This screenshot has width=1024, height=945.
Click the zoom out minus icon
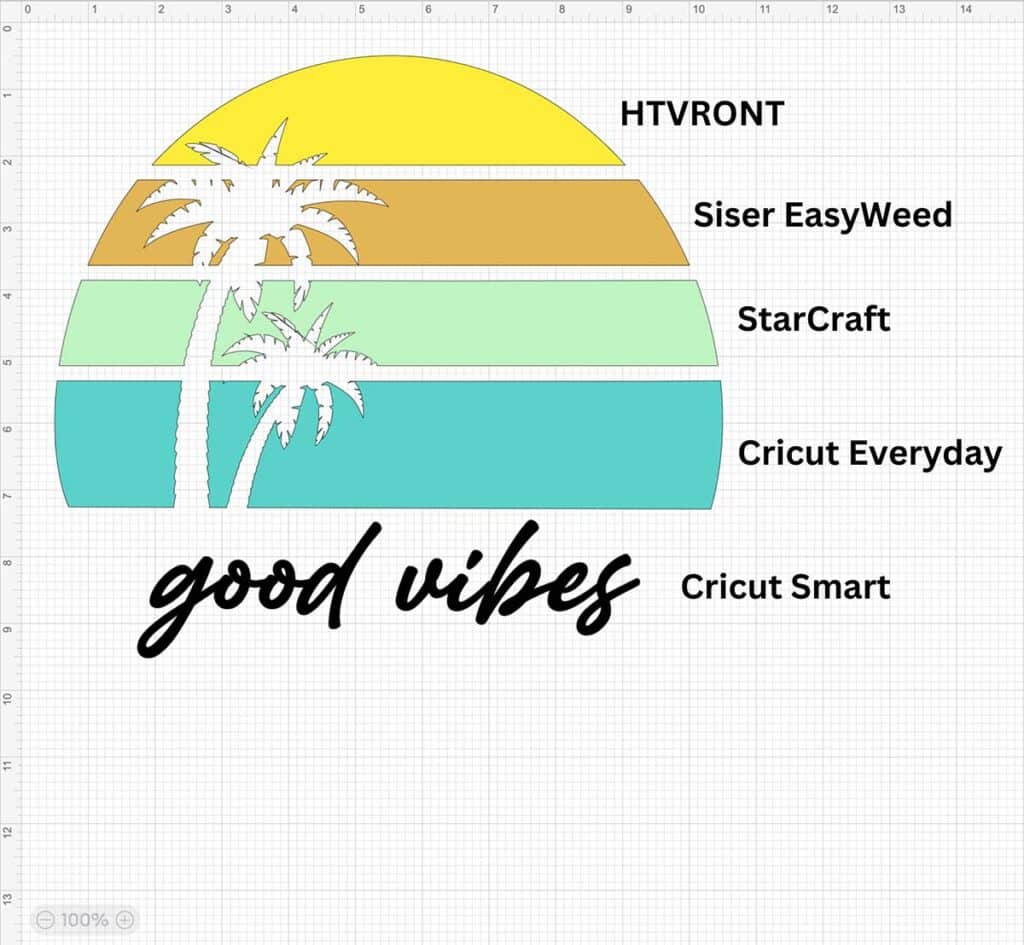pos(45,919)
